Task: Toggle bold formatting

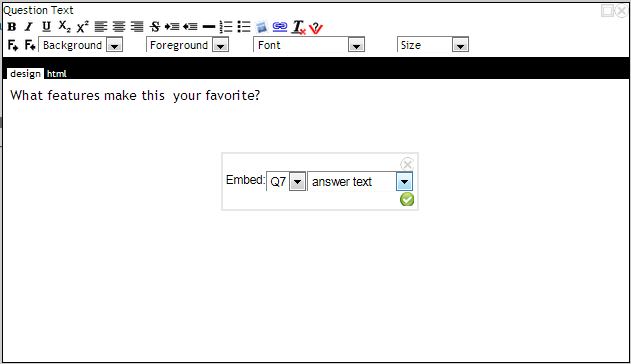Action: tap(12, 27)
